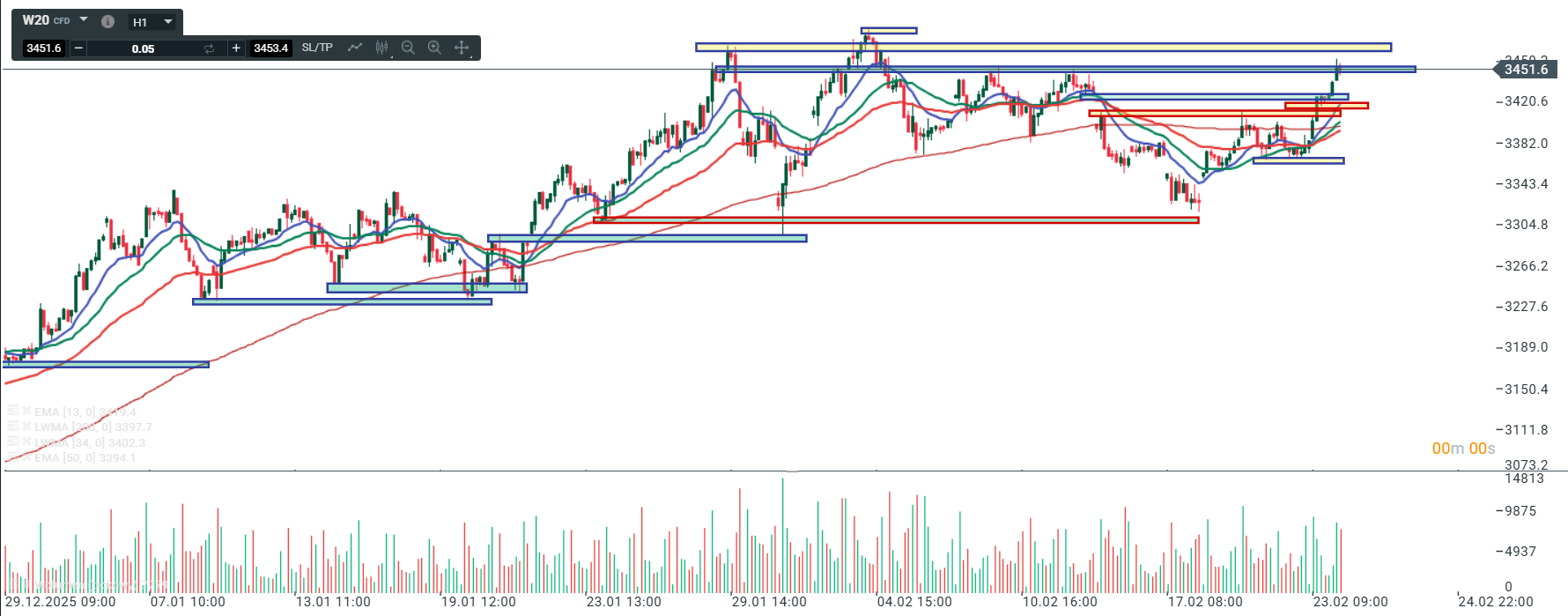1568x616 pixels.
Task: Decrease trade volume with minus button
Action: coord(78,48)
